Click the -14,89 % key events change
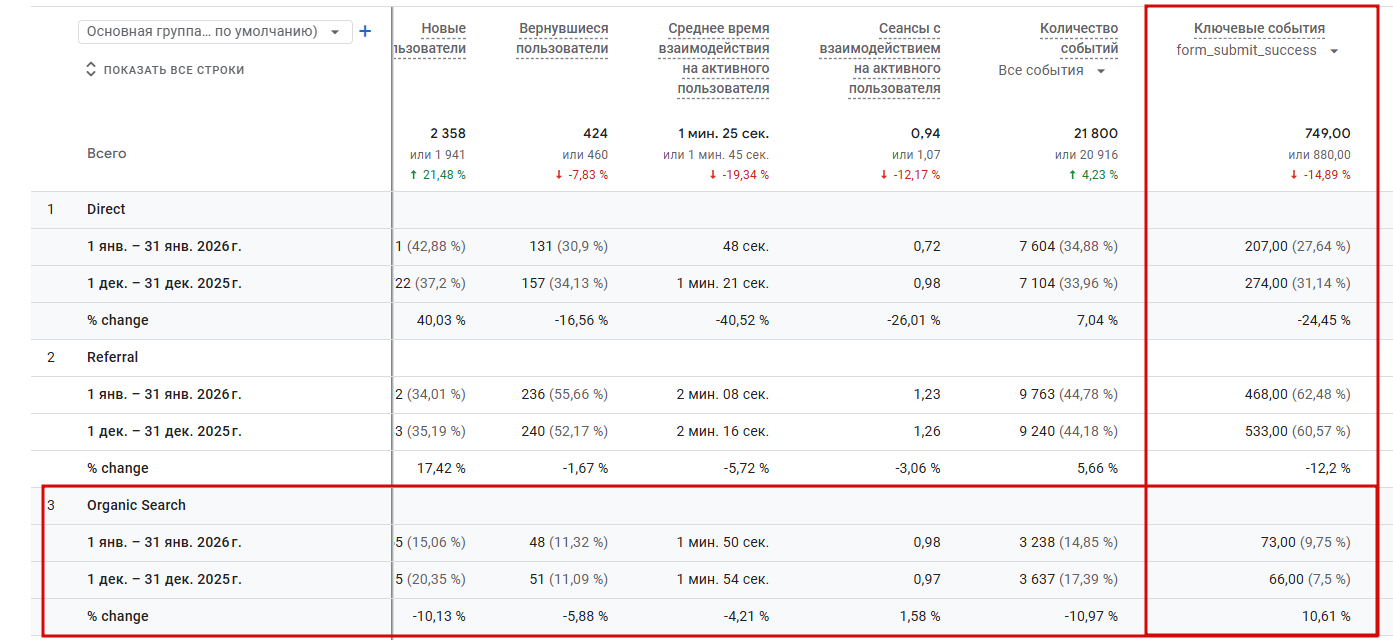The height and width of the screenshot is (640, 1393). 1320,175
